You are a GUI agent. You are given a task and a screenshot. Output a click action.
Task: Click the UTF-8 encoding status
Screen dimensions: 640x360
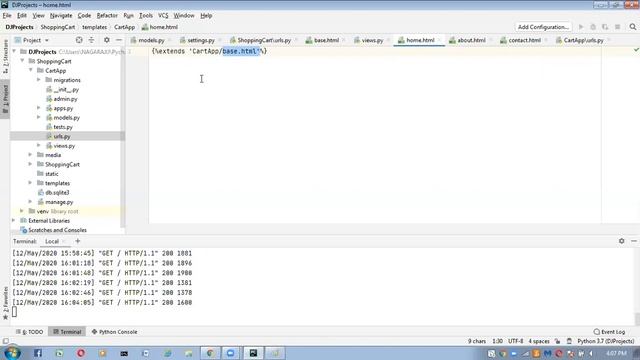pos(516,341)
